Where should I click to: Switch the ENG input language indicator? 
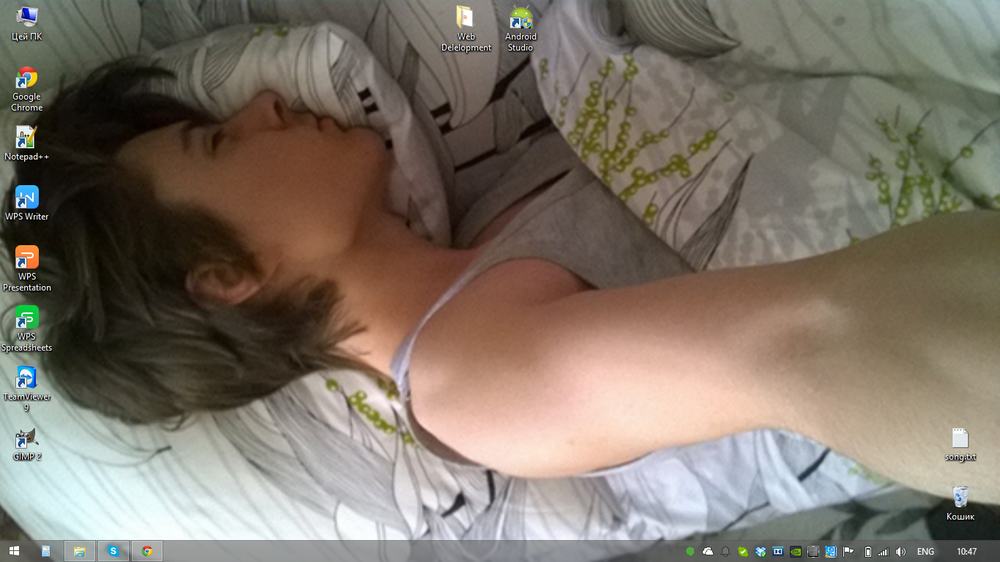(926, 551)
